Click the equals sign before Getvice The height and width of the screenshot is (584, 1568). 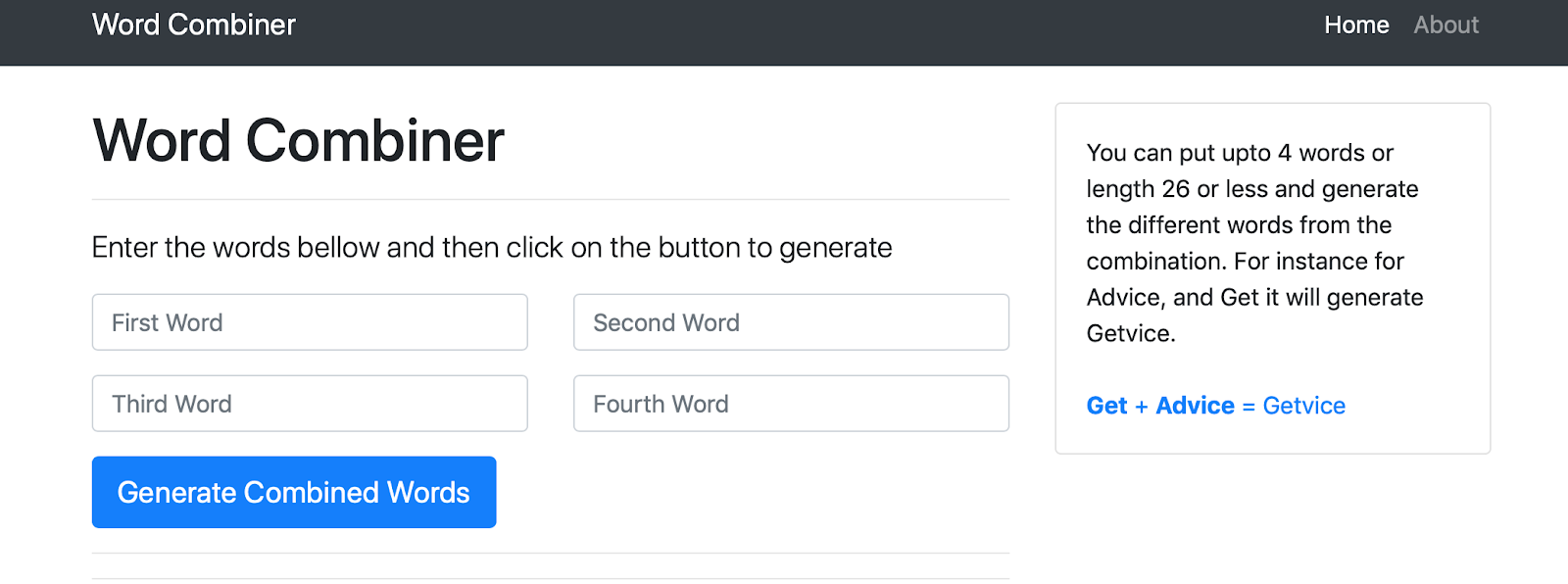click(x=1249, y=407)
